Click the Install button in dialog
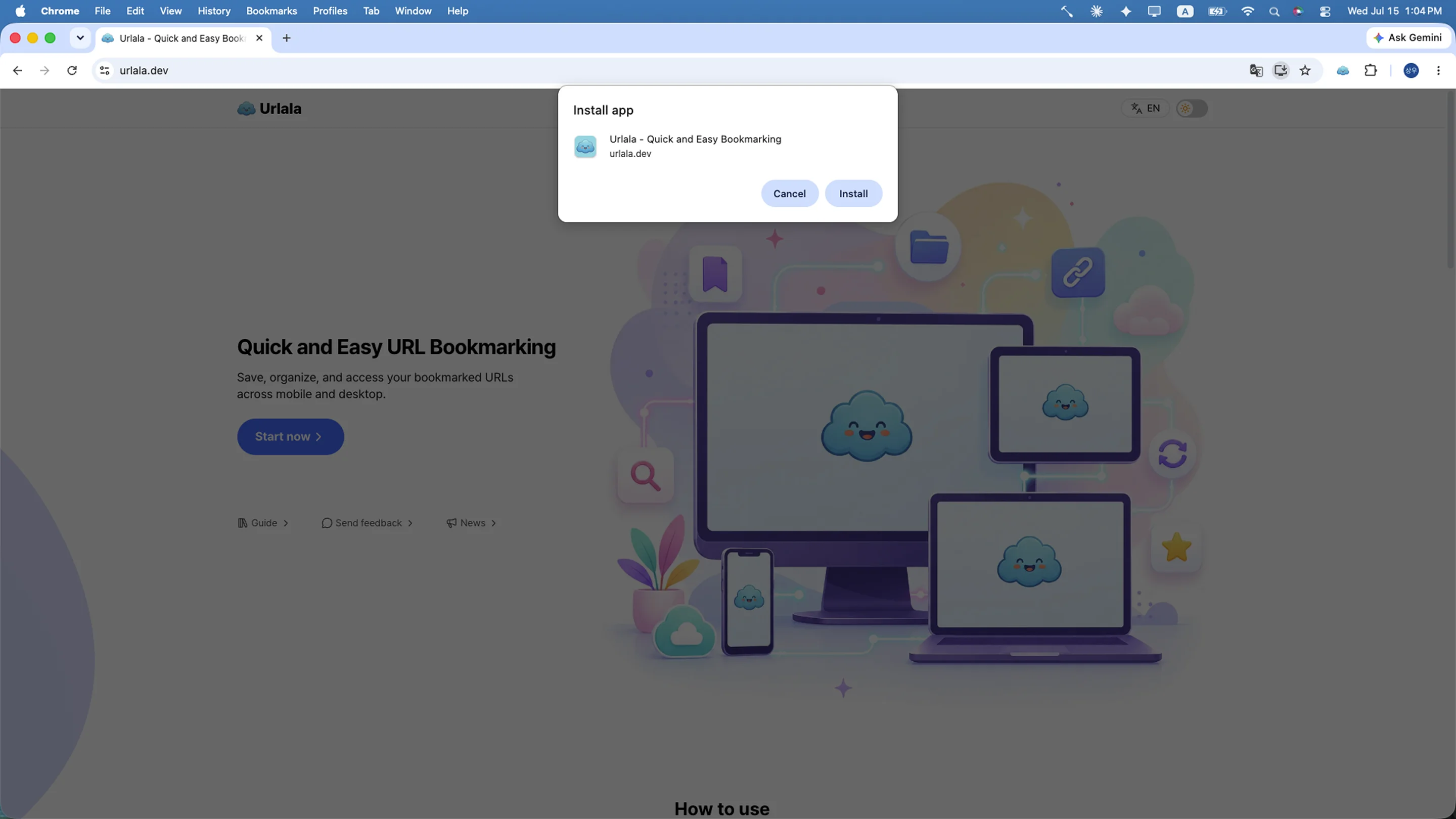 click(853, 193)
